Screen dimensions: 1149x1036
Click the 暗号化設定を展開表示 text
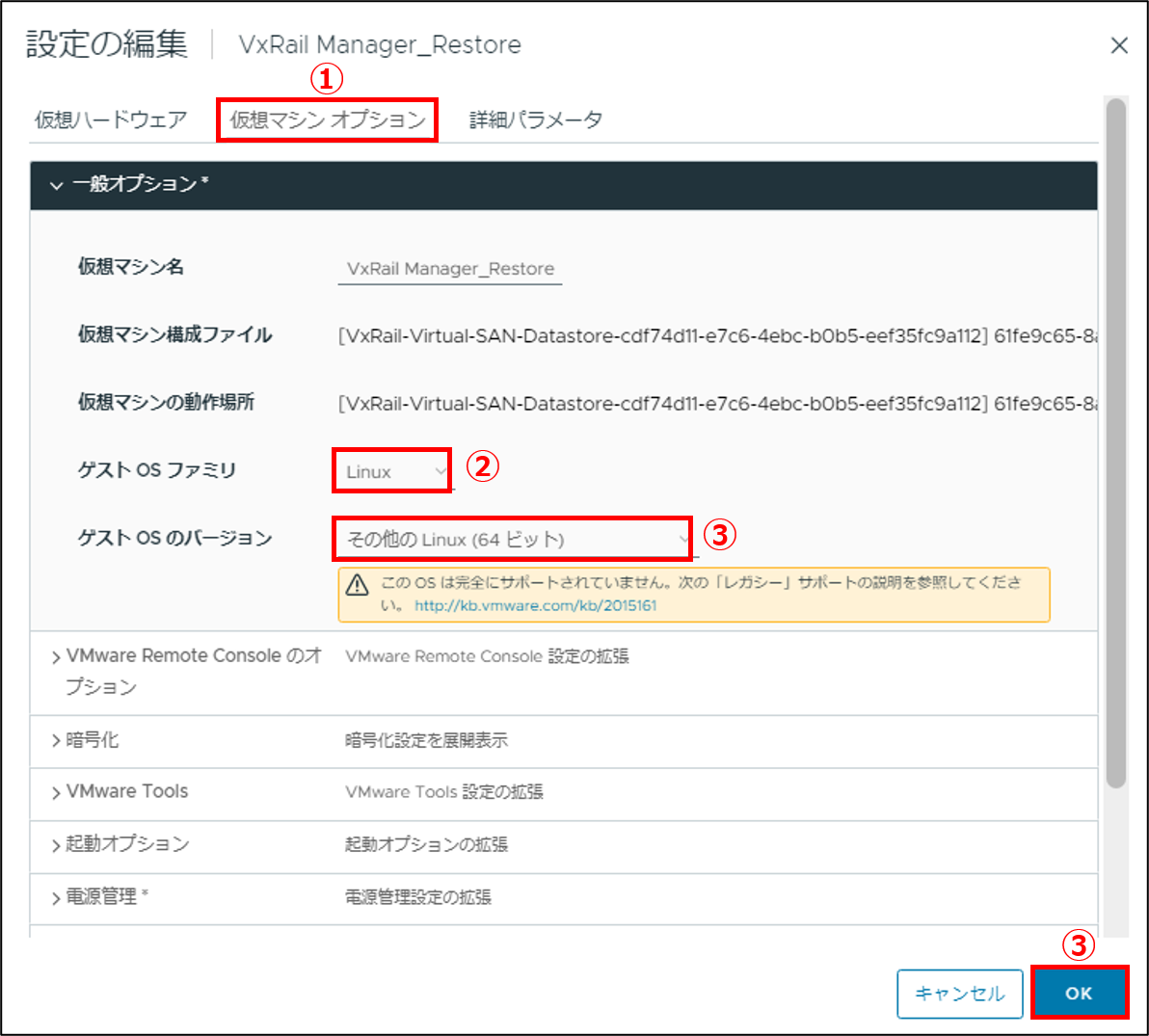point(426,741)
